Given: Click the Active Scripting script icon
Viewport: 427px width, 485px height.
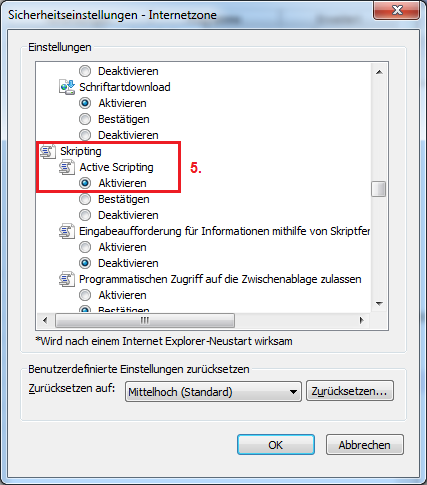Looking at the screenshot, I should [x=67, y=167].
